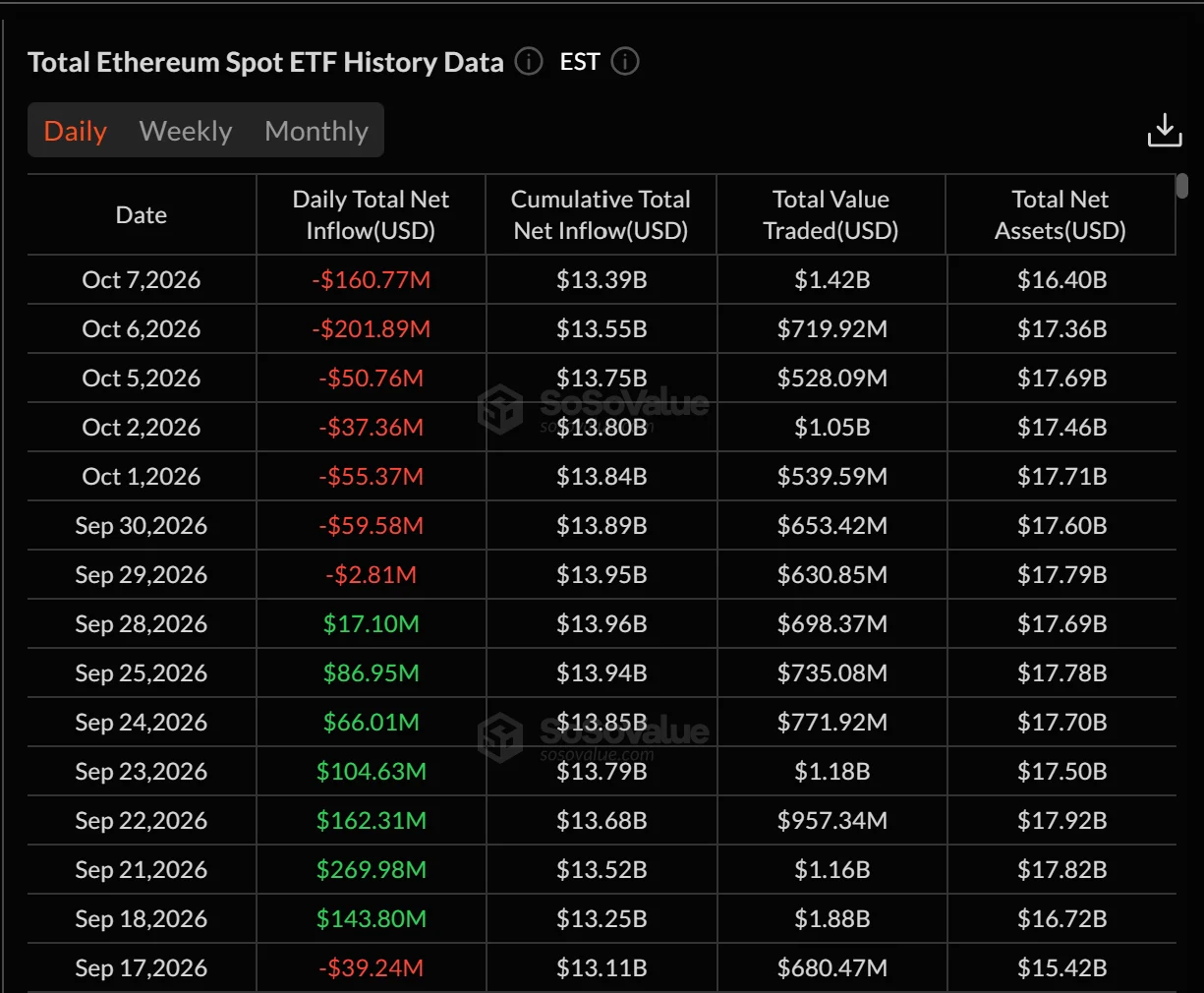Click the $1.88B value traded cell
This screenshot has width=1204, height=993.
(832, 919)
